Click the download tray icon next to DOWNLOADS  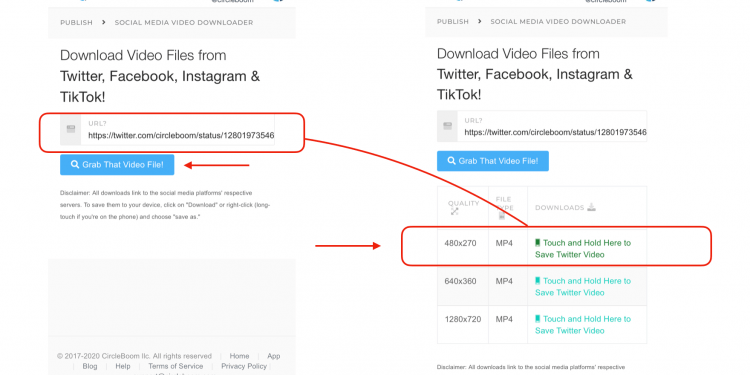pyautogui.click(x=592, y=207)
